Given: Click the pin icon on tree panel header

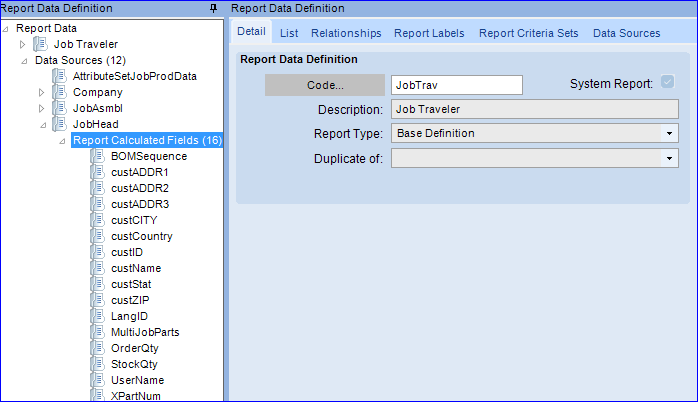Looking at the screenshot, I should [214, 8].
